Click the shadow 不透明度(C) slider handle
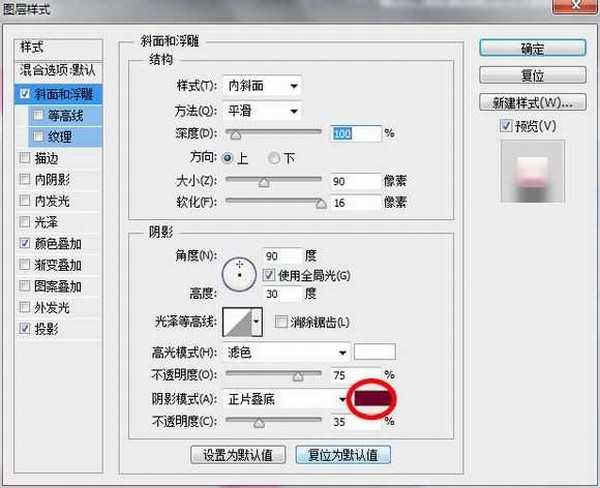The image size is (600, 488). (259, 423)
